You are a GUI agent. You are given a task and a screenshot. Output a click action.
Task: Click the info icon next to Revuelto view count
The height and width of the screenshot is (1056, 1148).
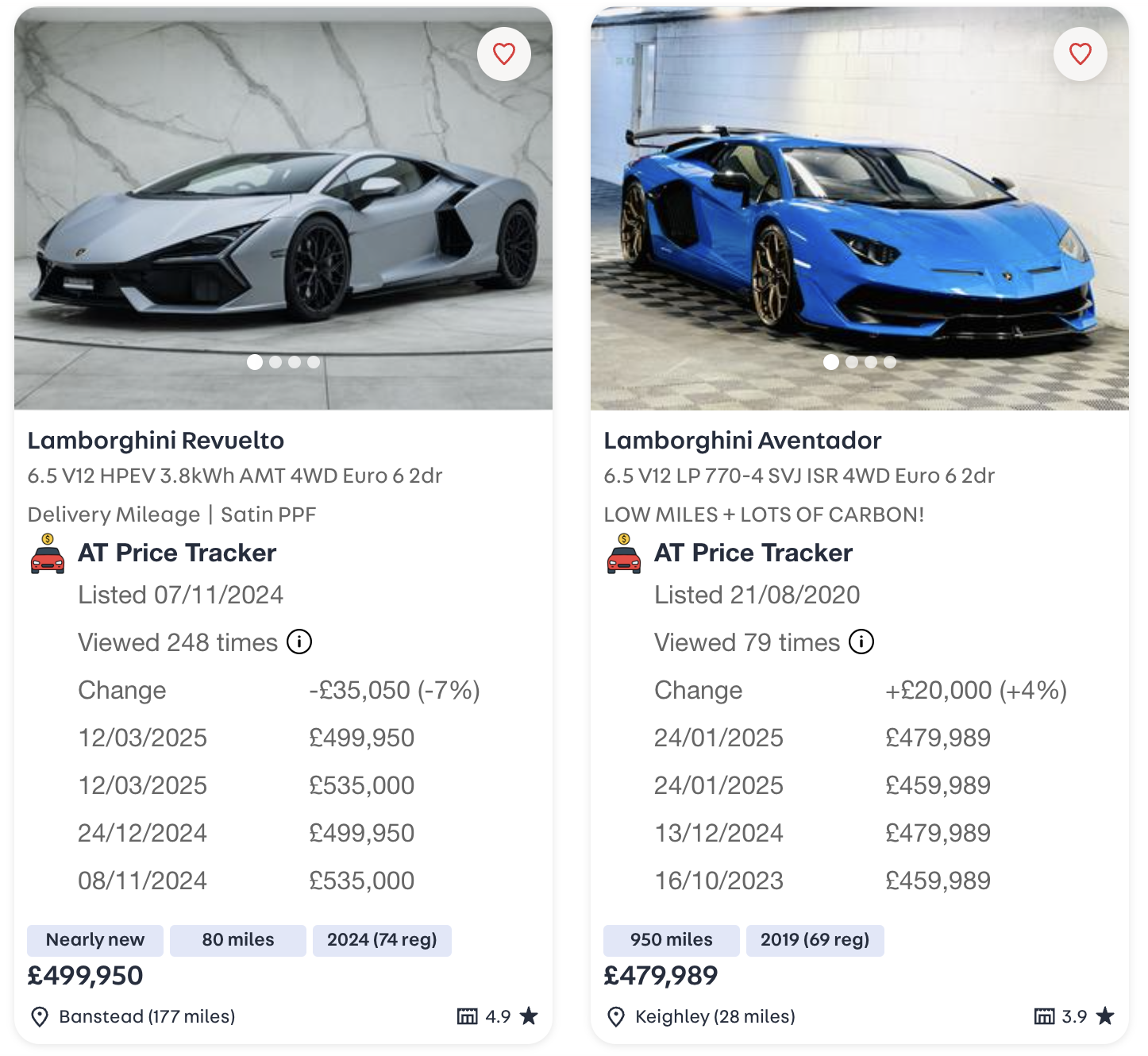pyautogui.click(x=300, y=642)
